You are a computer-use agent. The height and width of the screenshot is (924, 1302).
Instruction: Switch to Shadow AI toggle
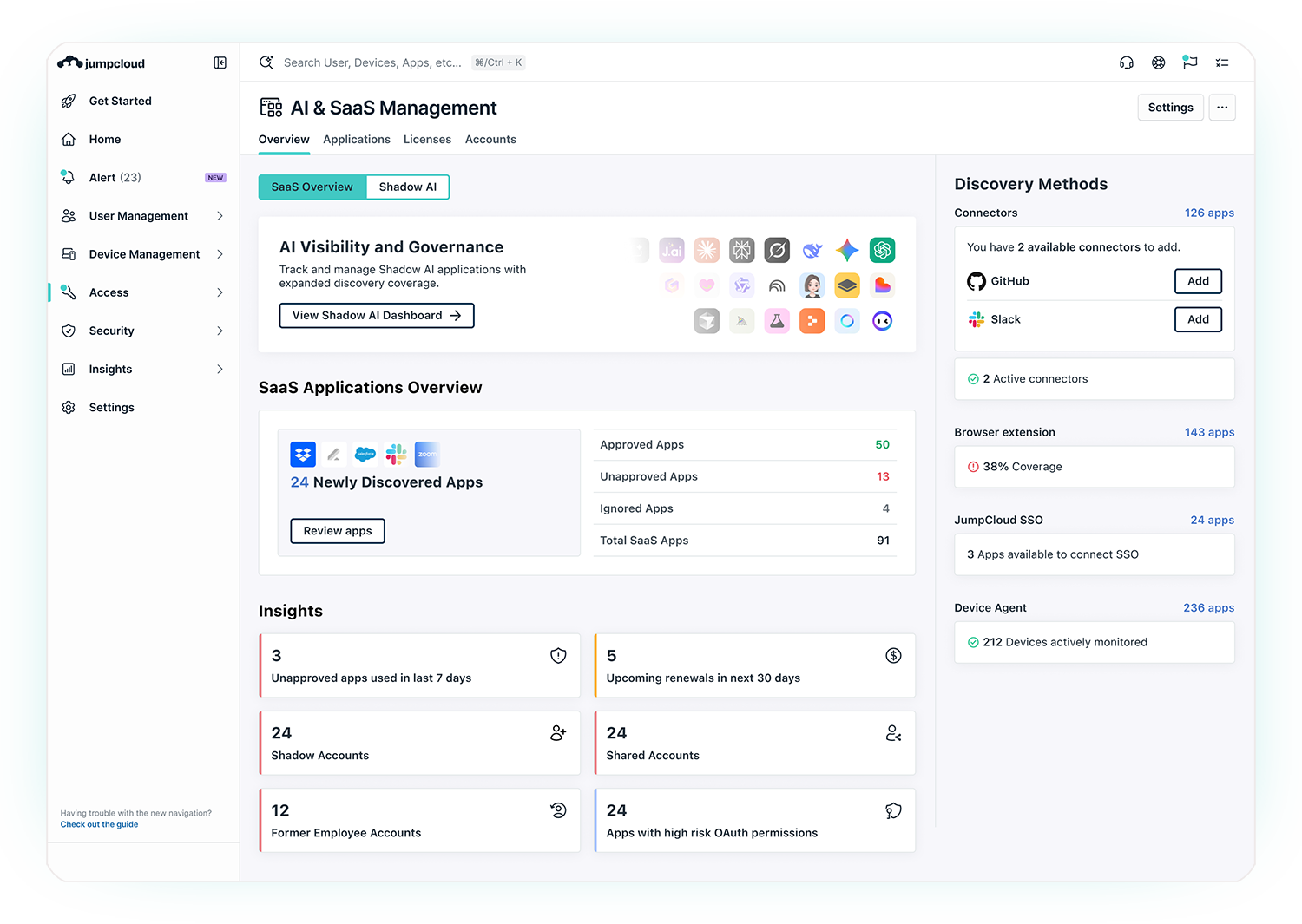coord(407,187)
